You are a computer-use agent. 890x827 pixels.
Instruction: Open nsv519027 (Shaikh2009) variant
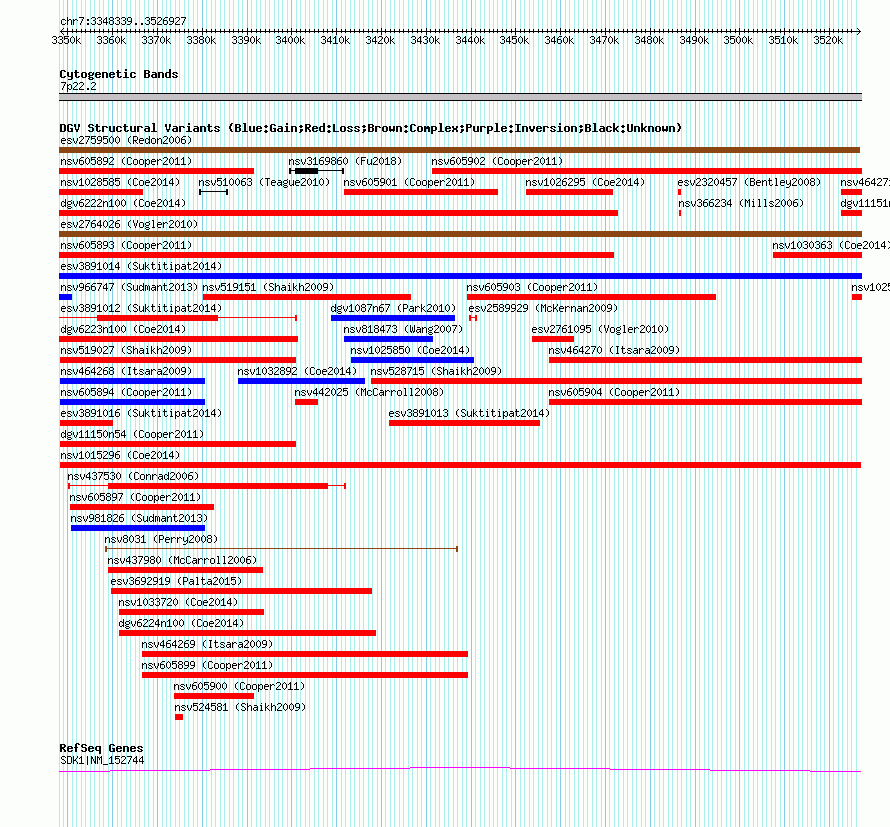click(126, 350)
